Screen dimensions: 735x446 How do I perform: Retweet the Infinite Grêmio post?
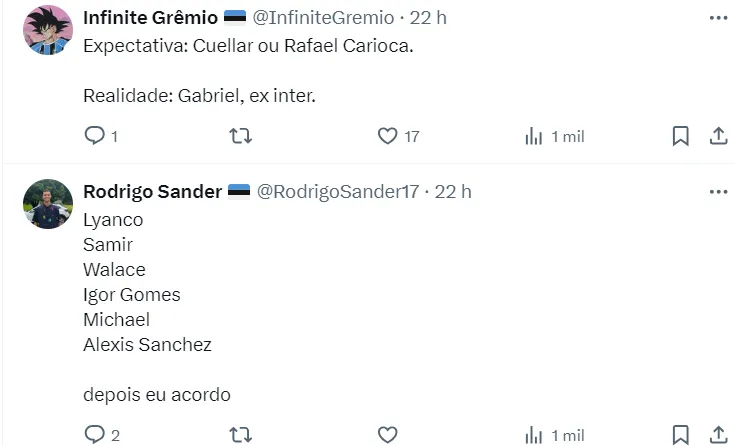coord(240,136)
